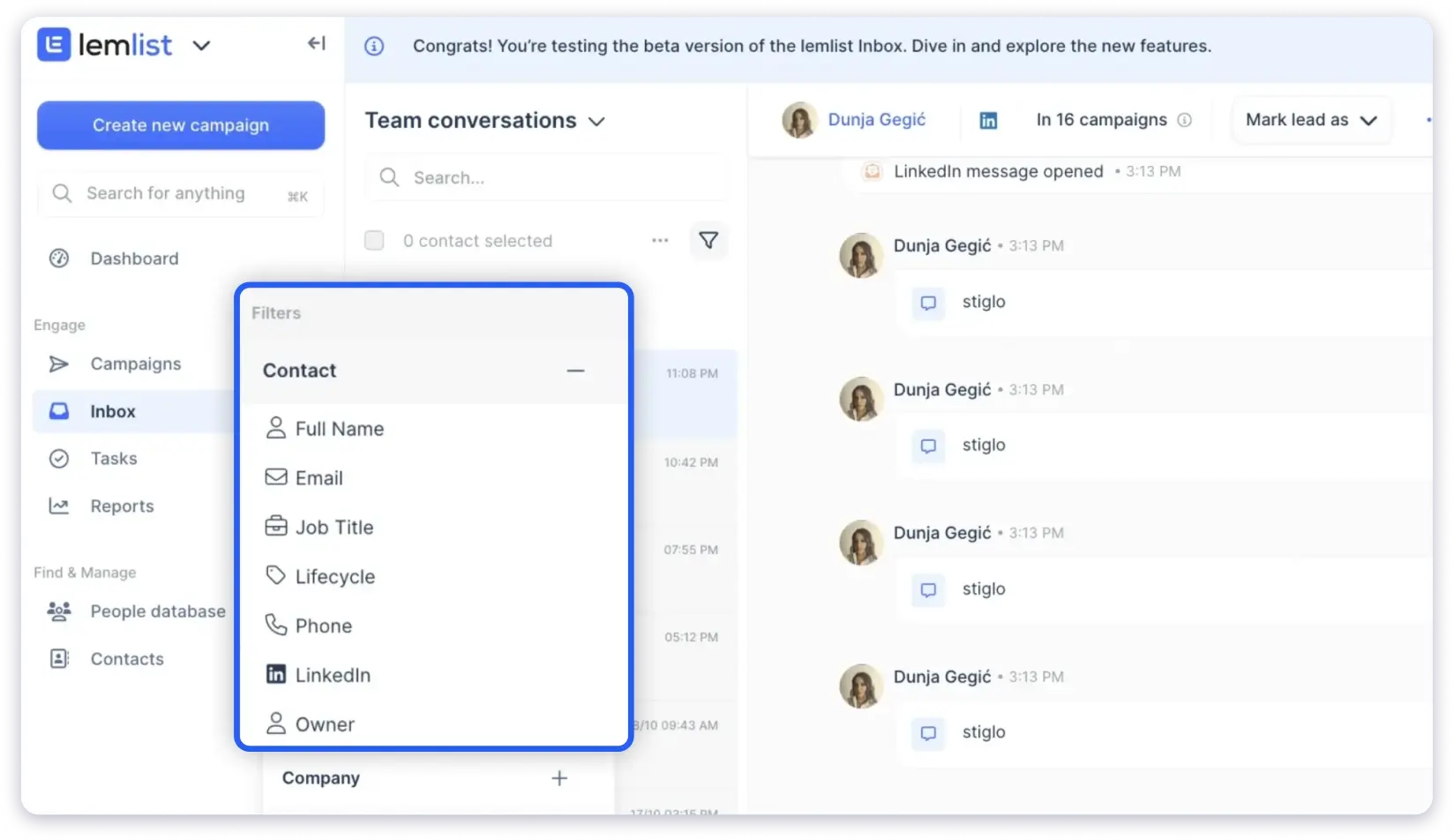Click the info icon next to In 16 campaigns
Screen dimensions: 1454x840
click(x=1185, y=120)
